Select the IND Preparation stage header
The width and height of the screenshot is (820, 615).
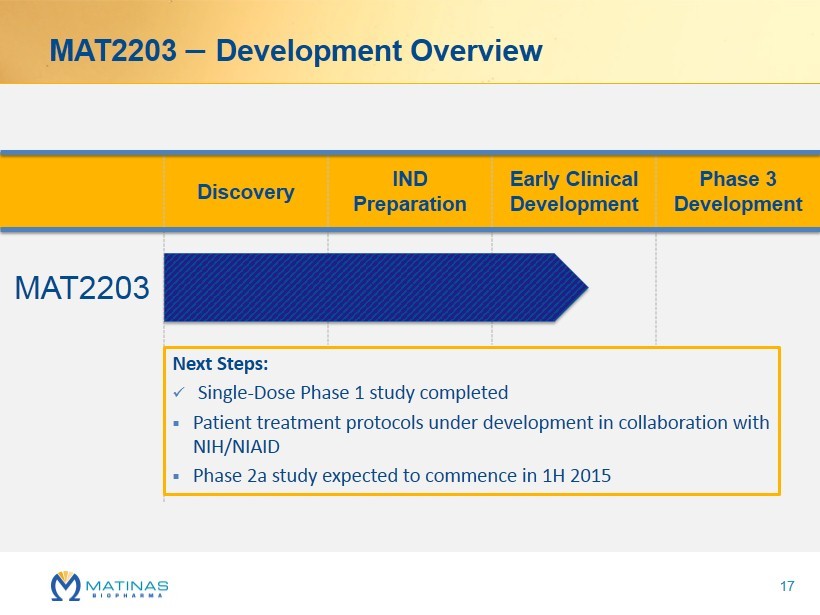coord(410,192)
